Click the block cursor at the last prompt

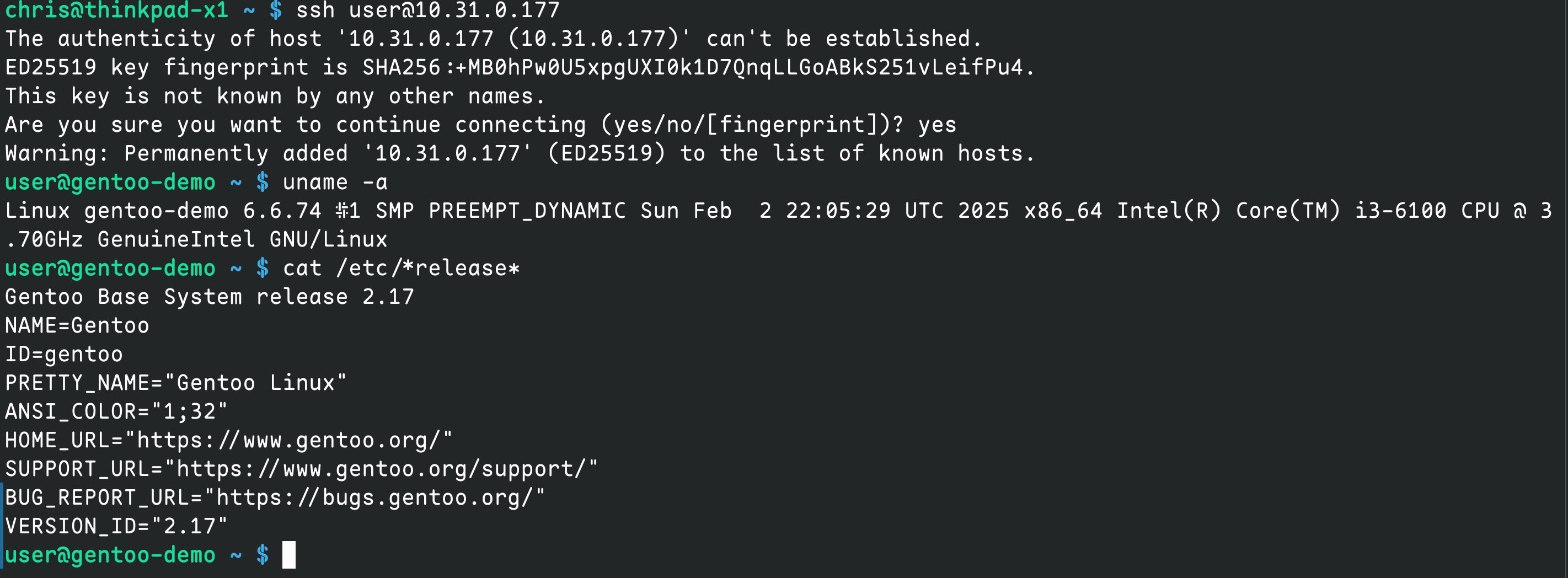click(x=288, y=554)
